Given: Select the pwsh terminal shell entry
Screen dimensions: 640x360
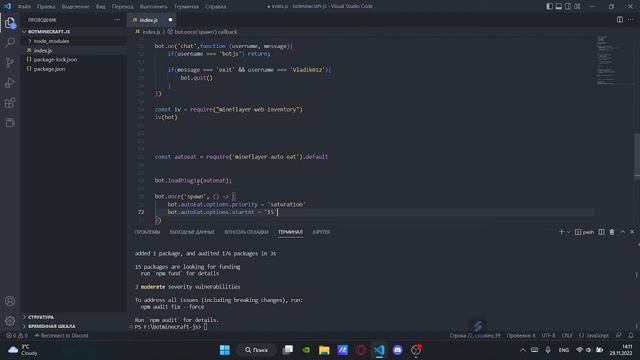Looking at the screenshot, I should 584,232.
